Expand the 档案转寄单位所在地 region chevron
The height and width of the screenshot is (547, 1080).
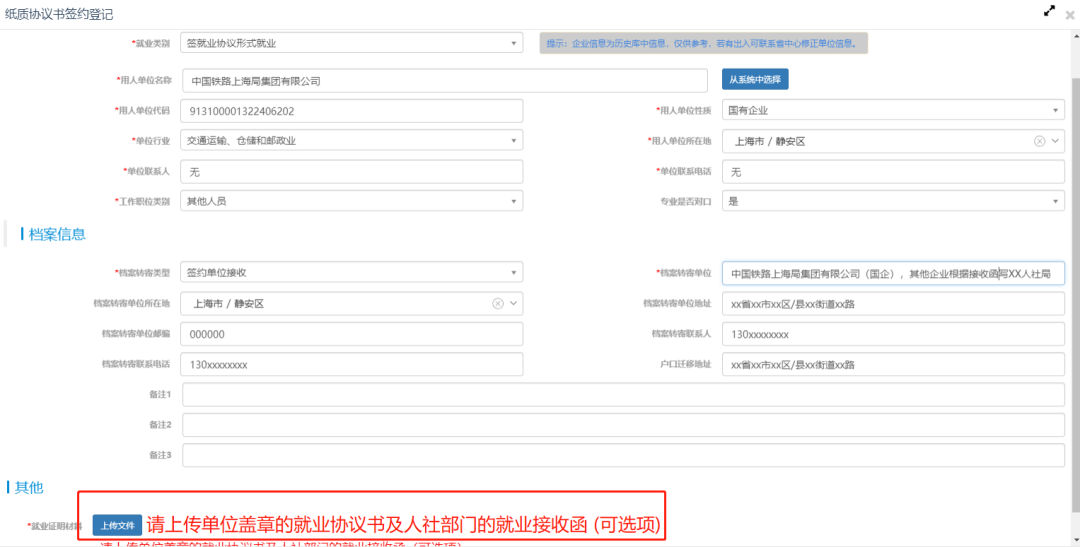pos(513,304)
